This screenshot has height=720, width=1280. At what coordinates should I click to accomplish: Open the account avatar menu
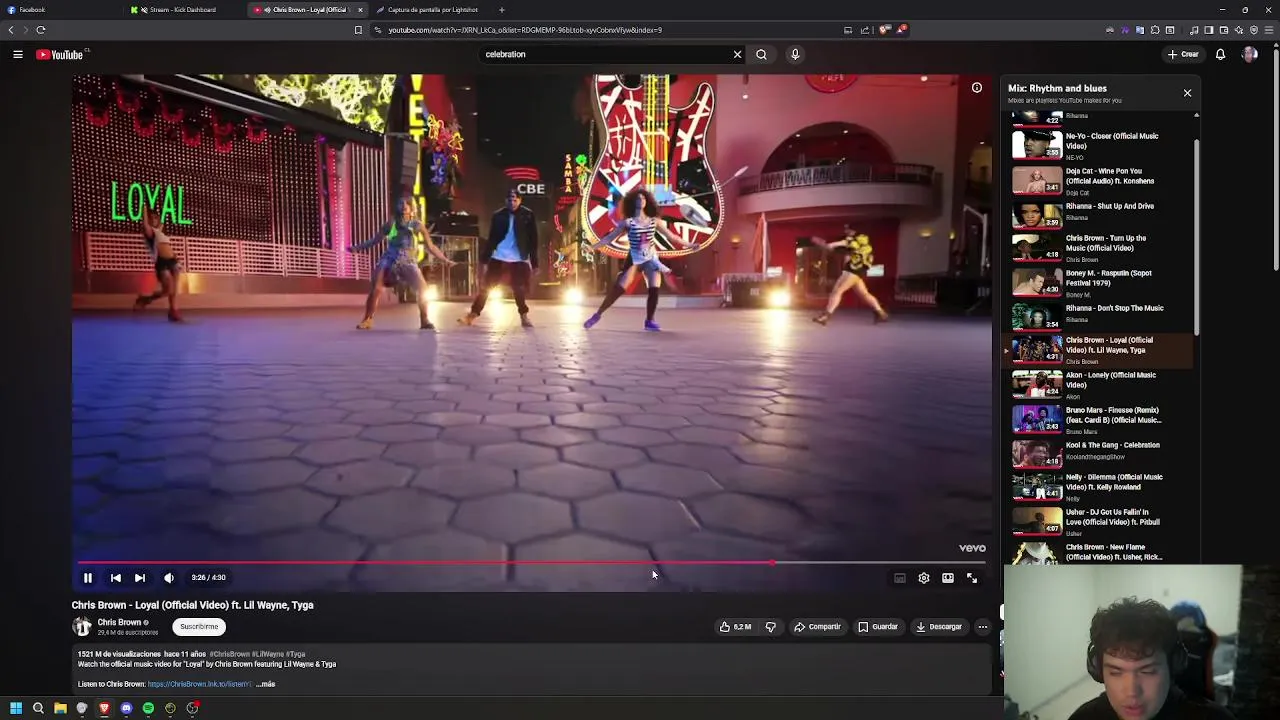[x=1249, y=54]
